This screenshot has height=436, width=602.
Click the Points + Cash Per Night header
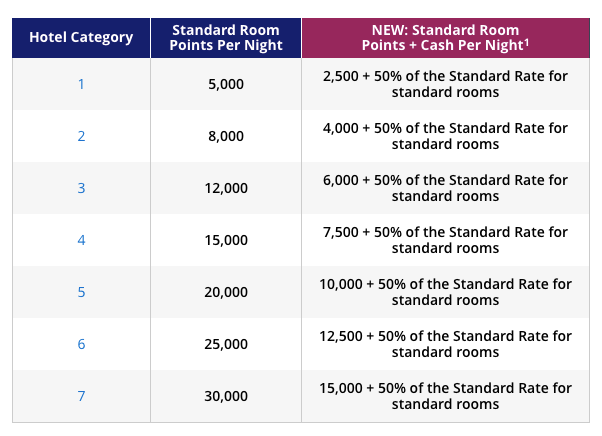pos(446,38)
